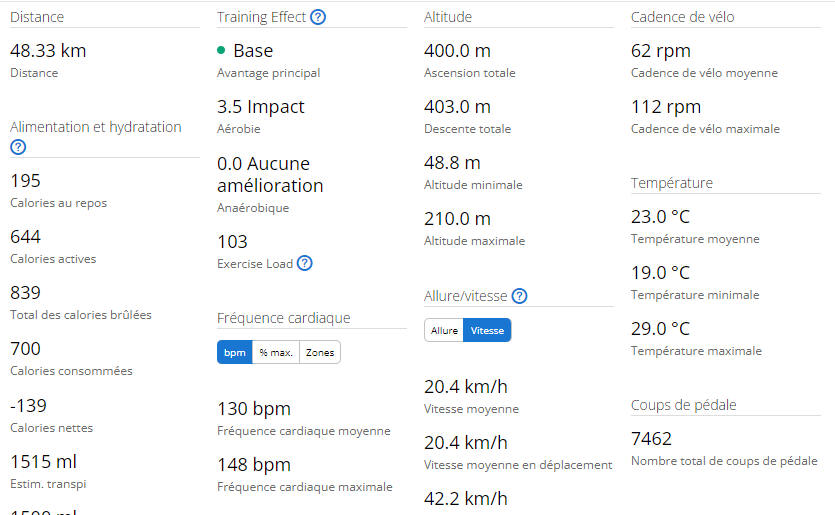
Task: Click the Fréquence cardiaque section heading
Action: (284, 318)
